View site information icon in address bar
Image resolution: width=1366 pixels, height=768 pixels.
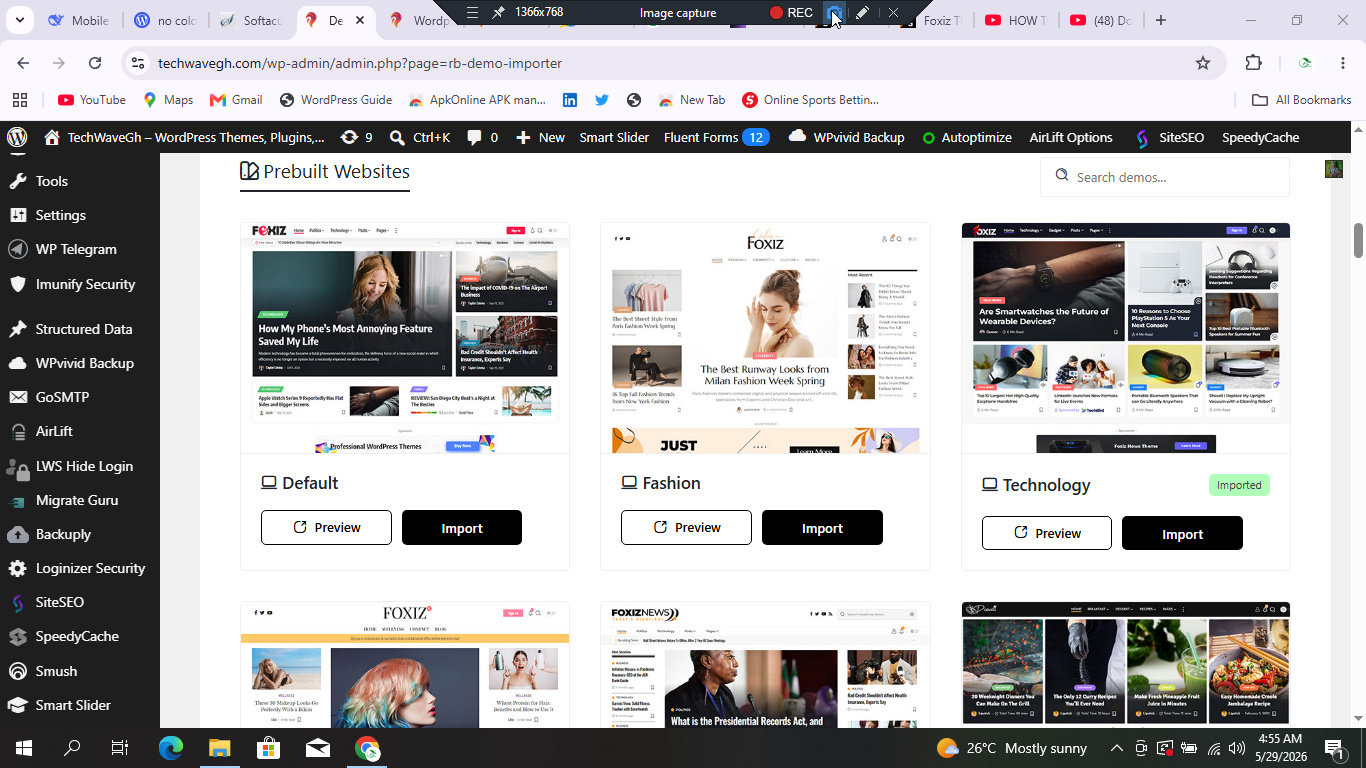point(138,63)
